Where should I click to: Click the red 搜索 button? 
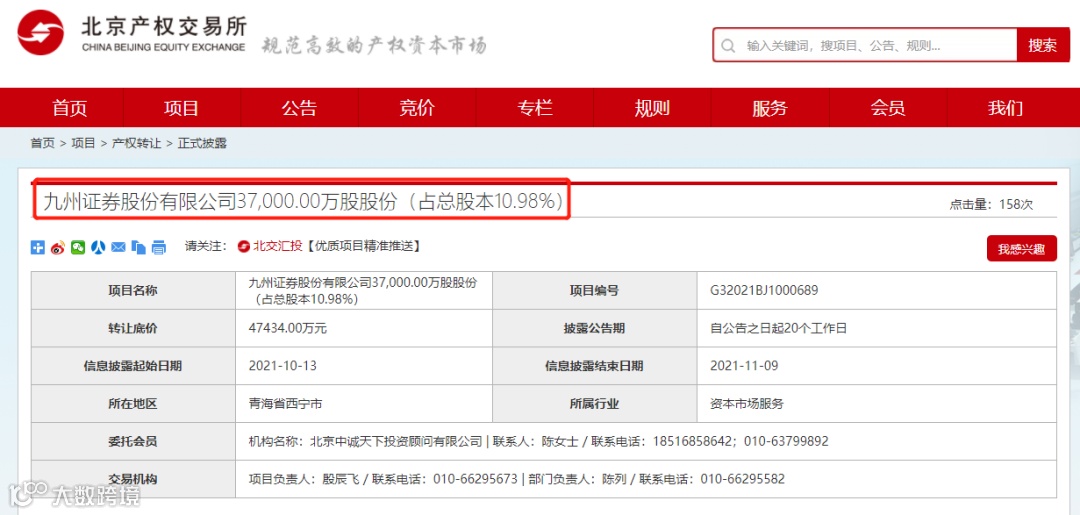tap(1043, 45)
